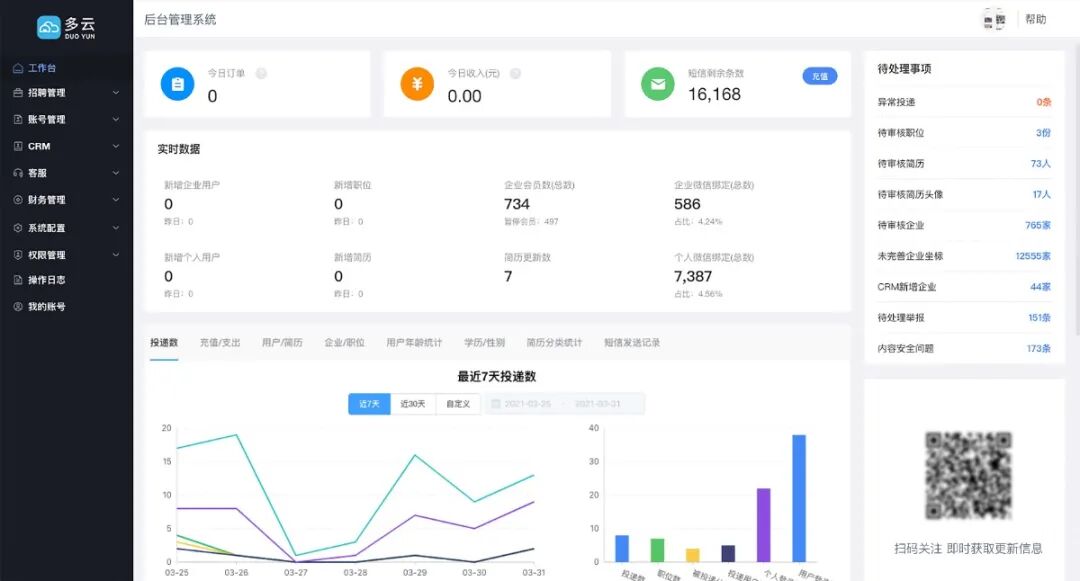
Task: Enable the 自定义 custom range option
Action: [458, 404]
